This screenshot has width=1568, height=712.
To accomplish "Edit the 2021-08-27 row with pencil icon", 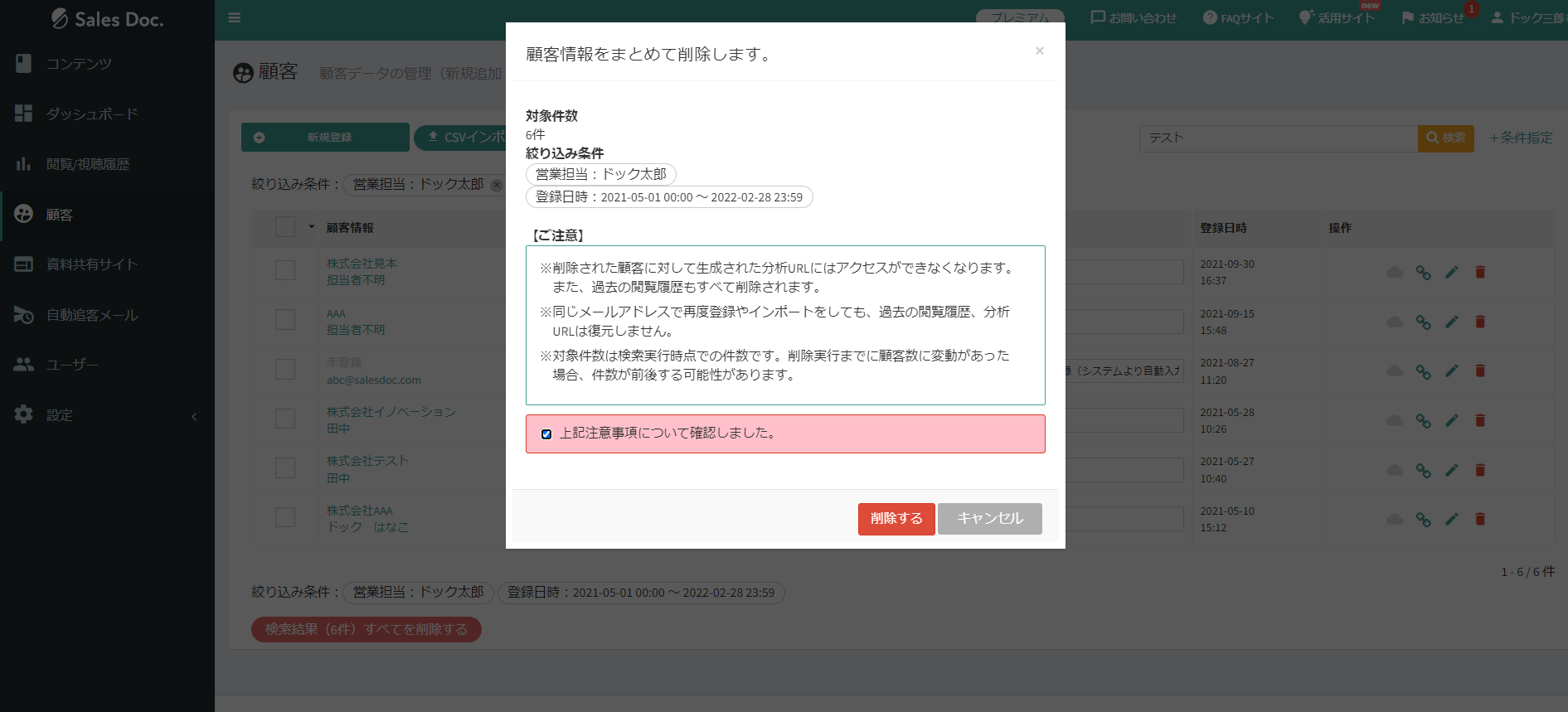I will [x=1451, y=371].
